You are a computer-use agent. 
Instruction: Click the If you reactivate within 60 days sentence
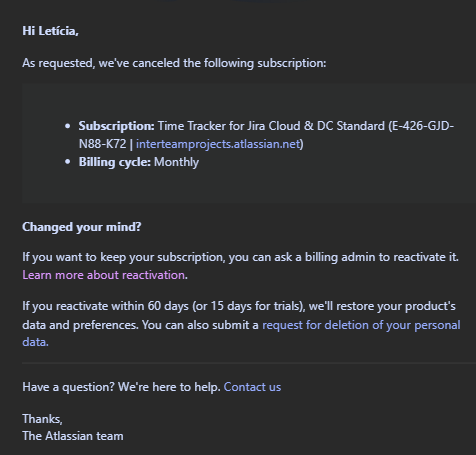click(239, 315)
